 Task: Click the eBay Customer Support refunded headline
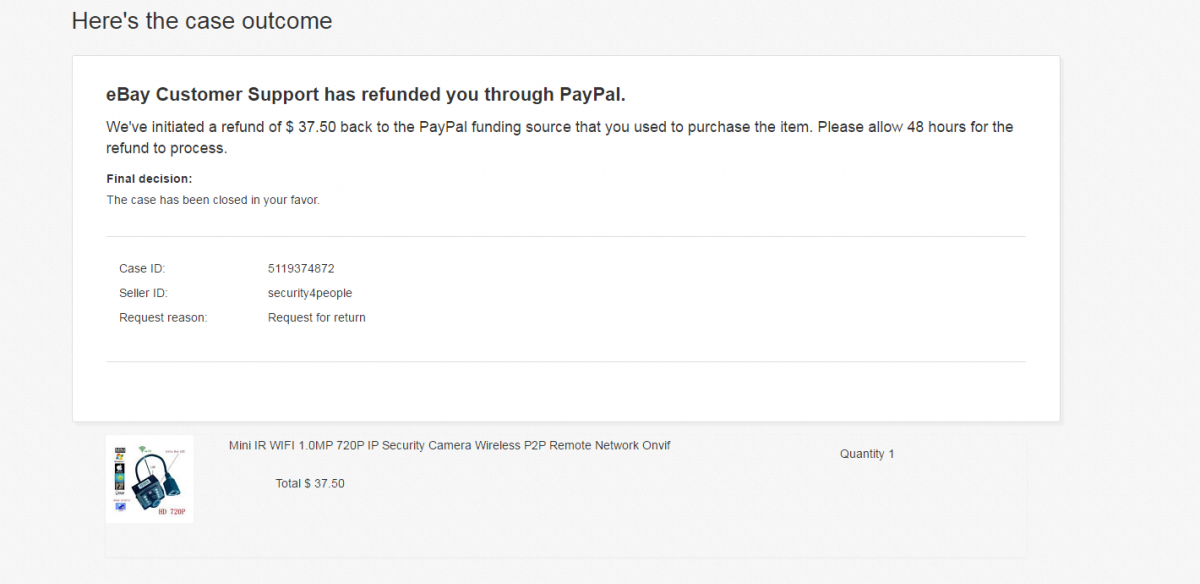point(366,95)
